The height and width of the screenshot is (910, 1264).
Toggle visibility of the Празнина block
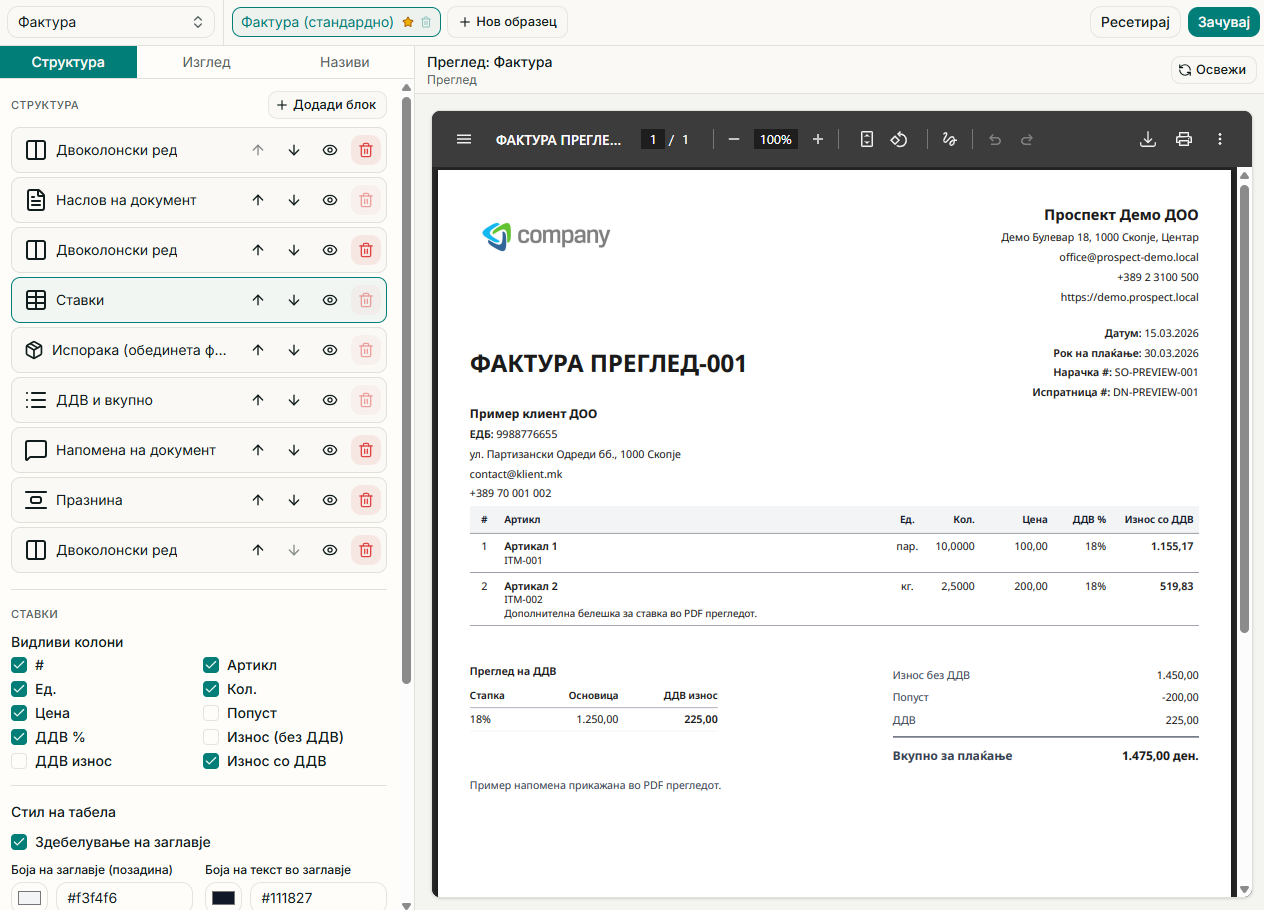(330, 500)
